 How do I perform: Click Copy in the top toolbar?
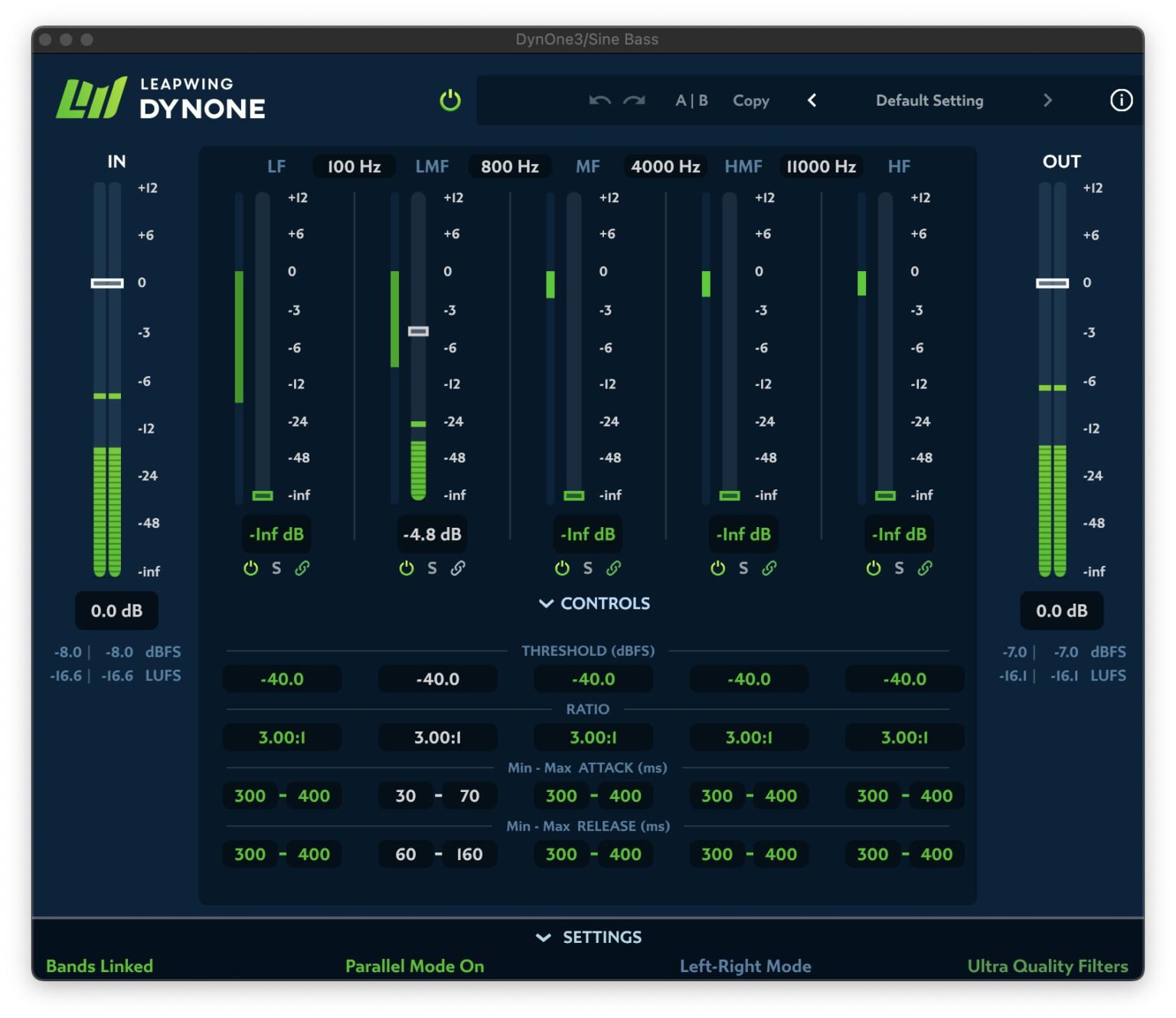click(750, 100)
